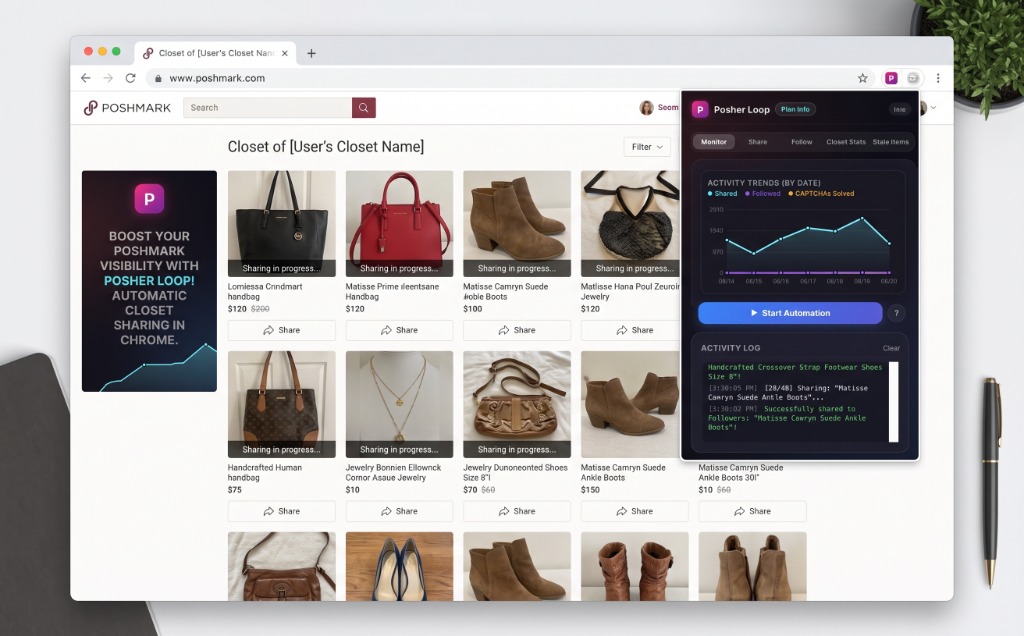
Task: Open the blue high heels photo
Action: point(399,566)
